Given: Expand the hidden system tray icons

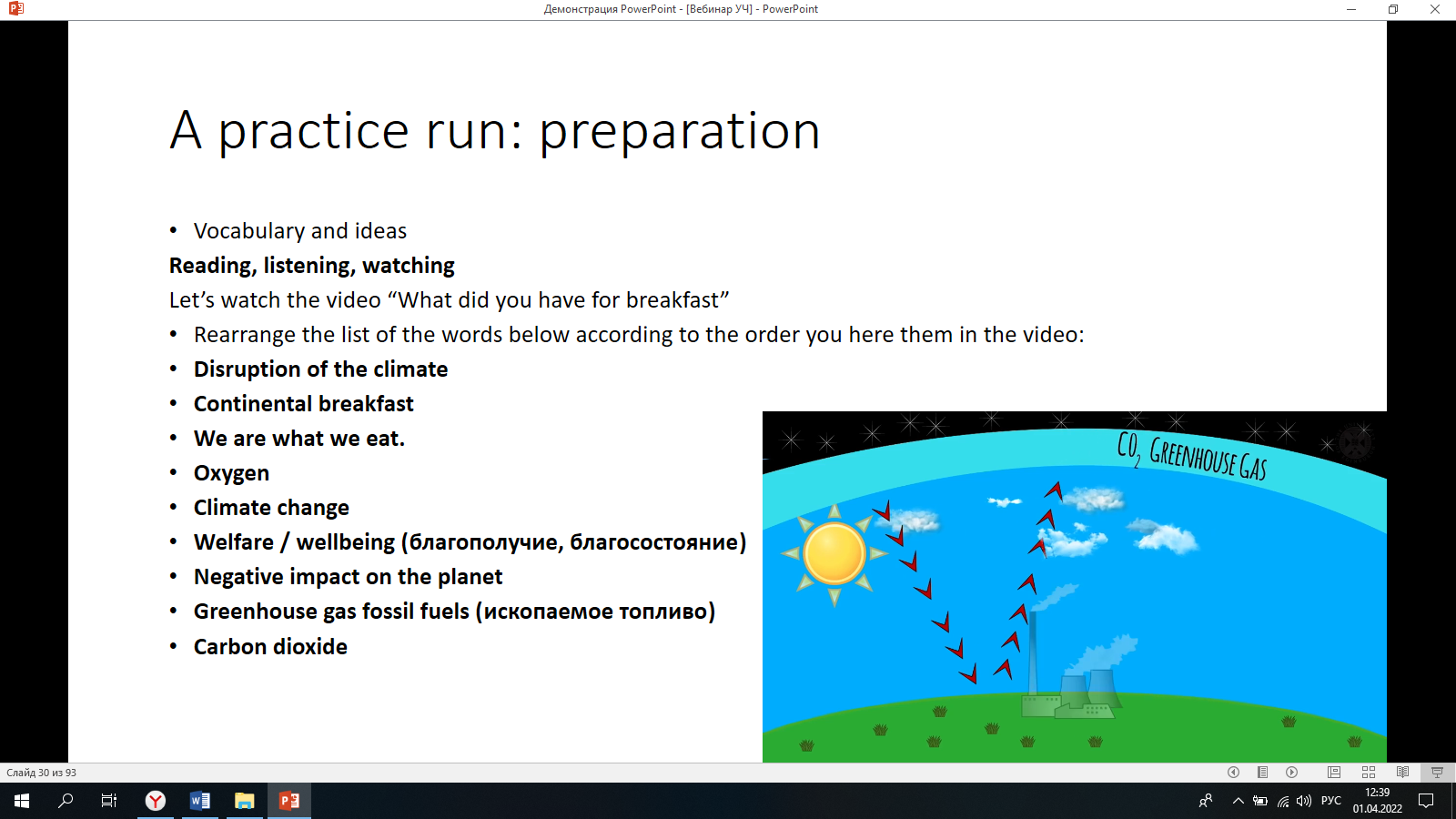Looking at the screenshot, I should (x=1238, y=801).
